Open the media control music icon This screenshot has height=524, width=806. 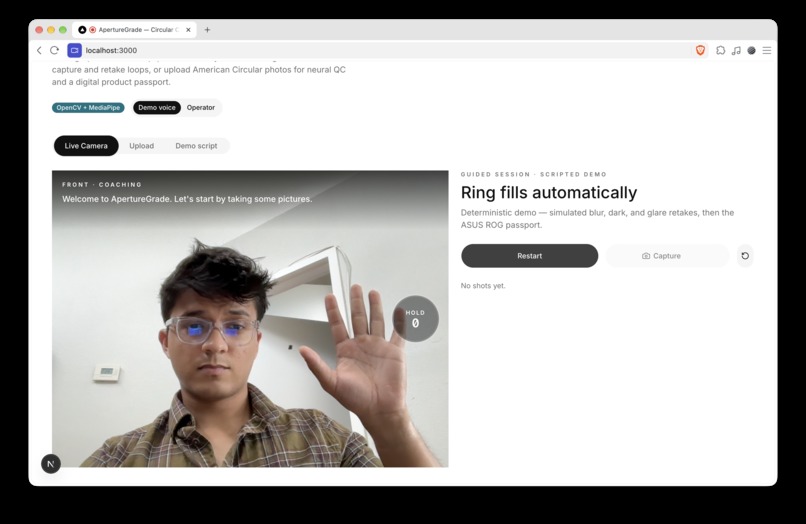[736, 50]
